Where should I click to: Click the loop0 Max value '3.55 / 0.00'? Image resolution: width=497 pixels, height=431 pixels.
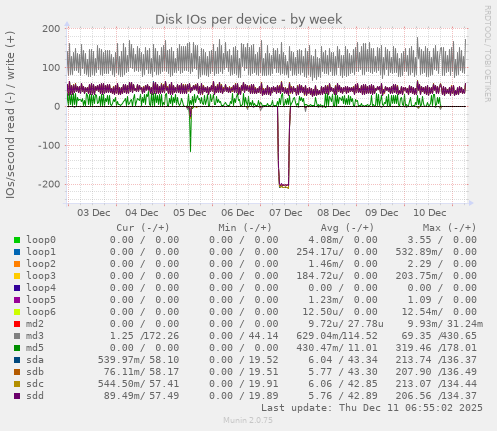tap(442, 240)
